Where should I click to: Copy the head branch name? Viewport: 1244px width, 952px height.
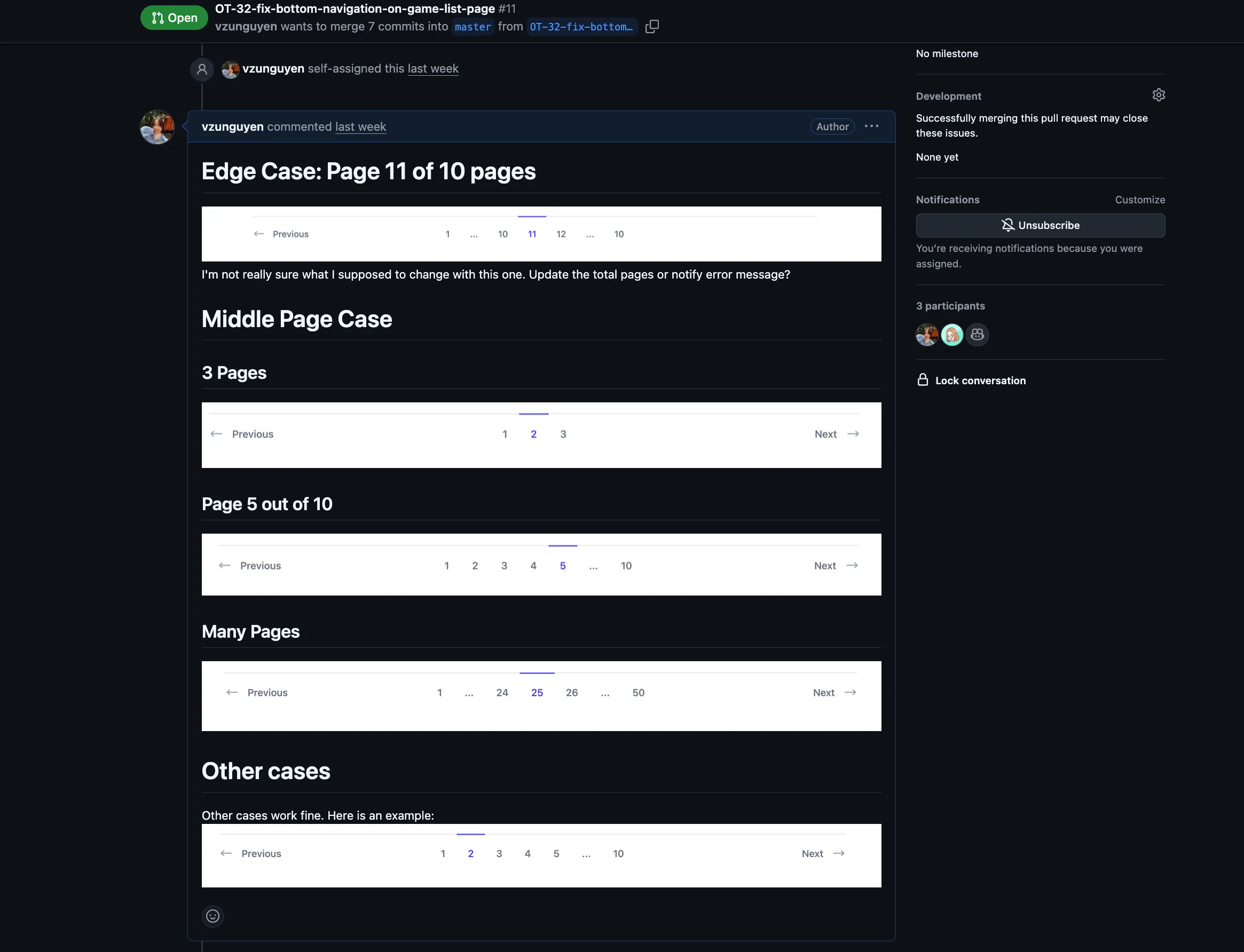tap(652, 27)
